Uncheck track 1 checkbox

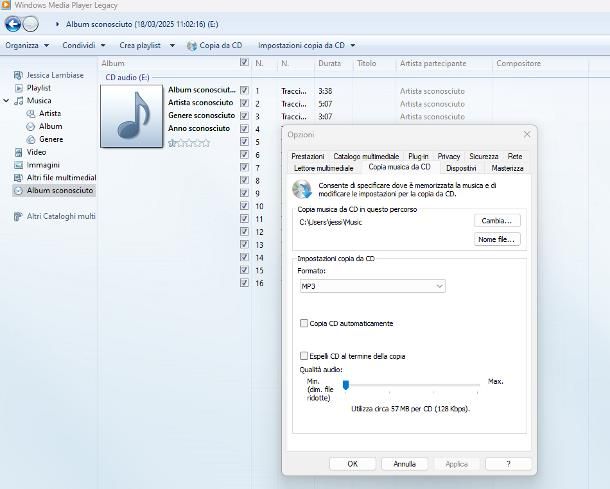point(244,90)
